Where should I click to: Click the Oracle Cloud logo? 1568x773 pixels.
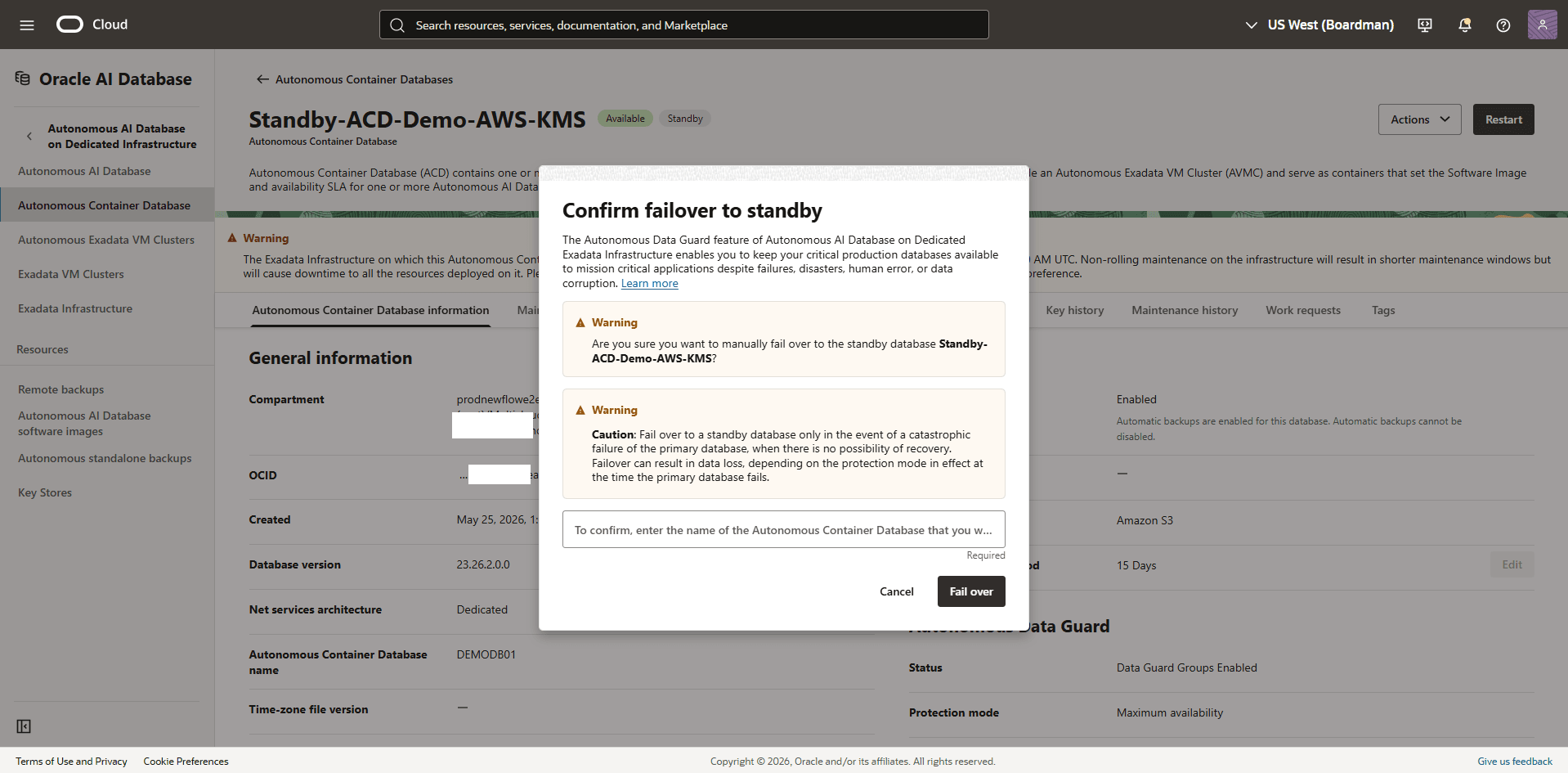point(92,25)
